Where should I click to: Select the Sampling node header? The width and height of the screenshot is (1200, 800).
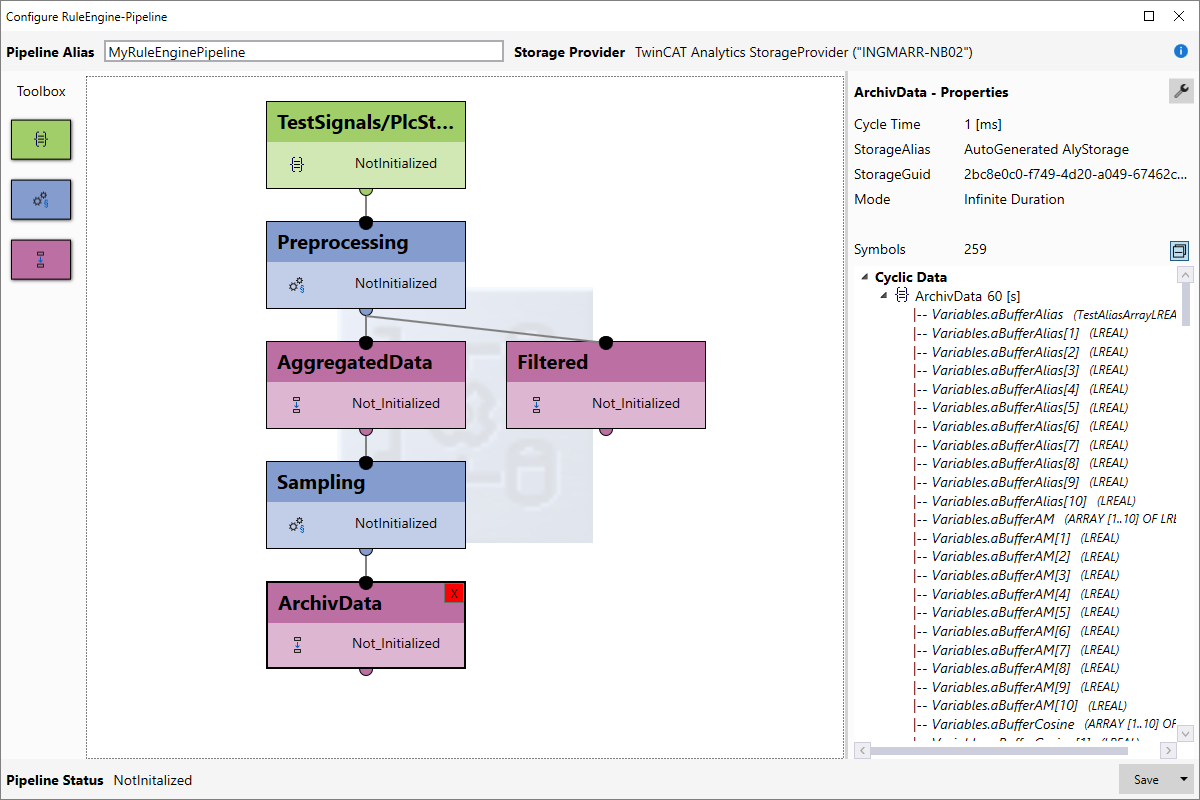(x=366, y=482)
